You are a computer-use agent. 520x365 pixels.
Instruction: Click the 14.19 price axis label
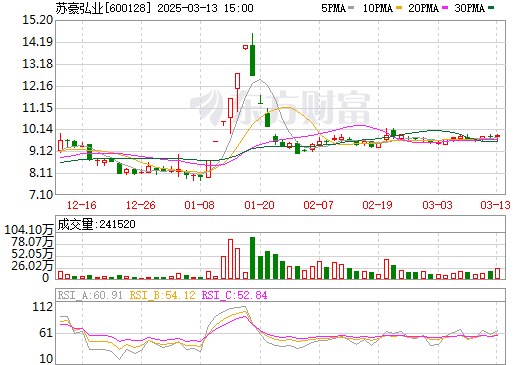(37, 42)
